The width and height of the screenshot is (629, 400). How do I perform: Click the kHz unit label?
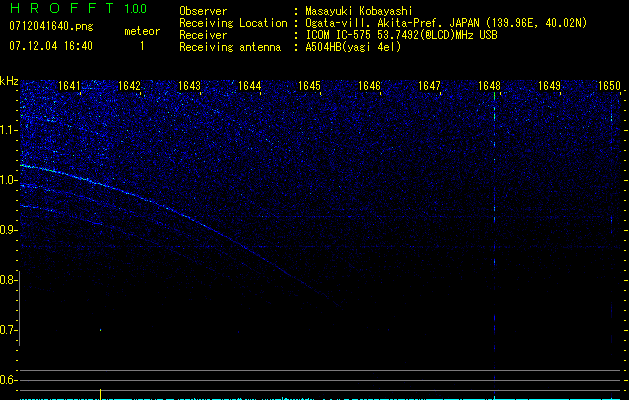(x=9, y=81)
